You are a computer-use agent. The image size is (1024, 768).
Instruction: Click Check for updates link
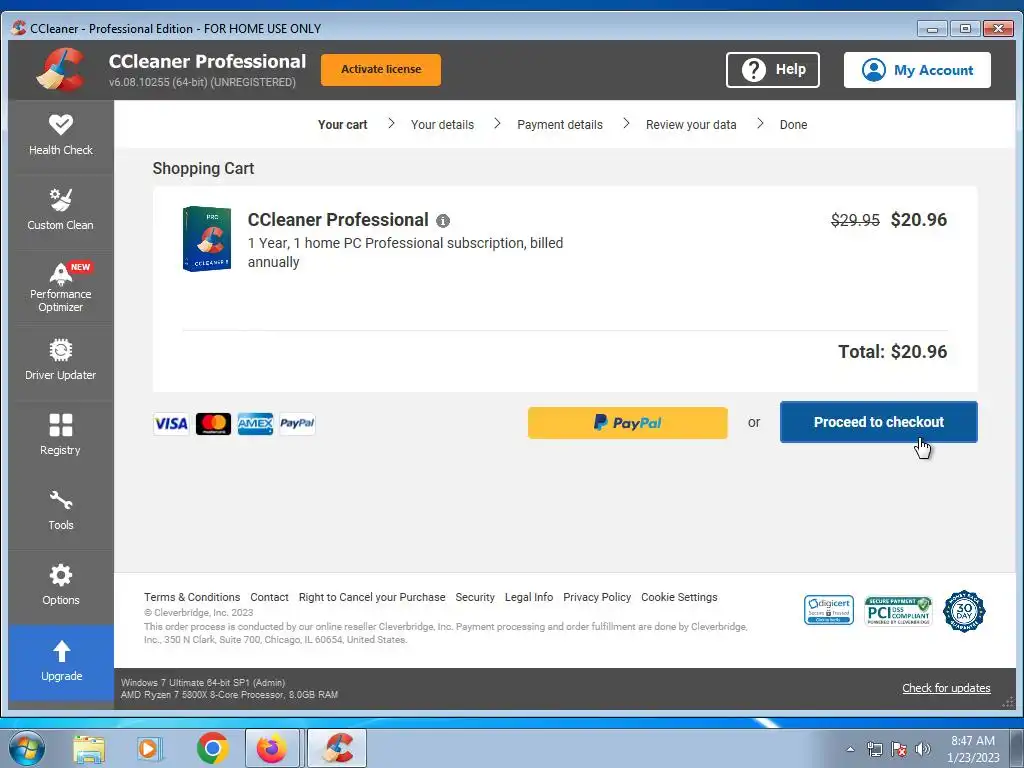click(x=946, y=688)
